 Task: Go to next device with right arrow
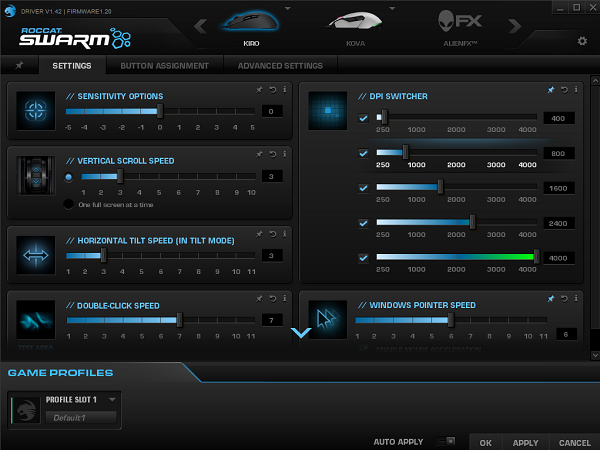point(515,26)
